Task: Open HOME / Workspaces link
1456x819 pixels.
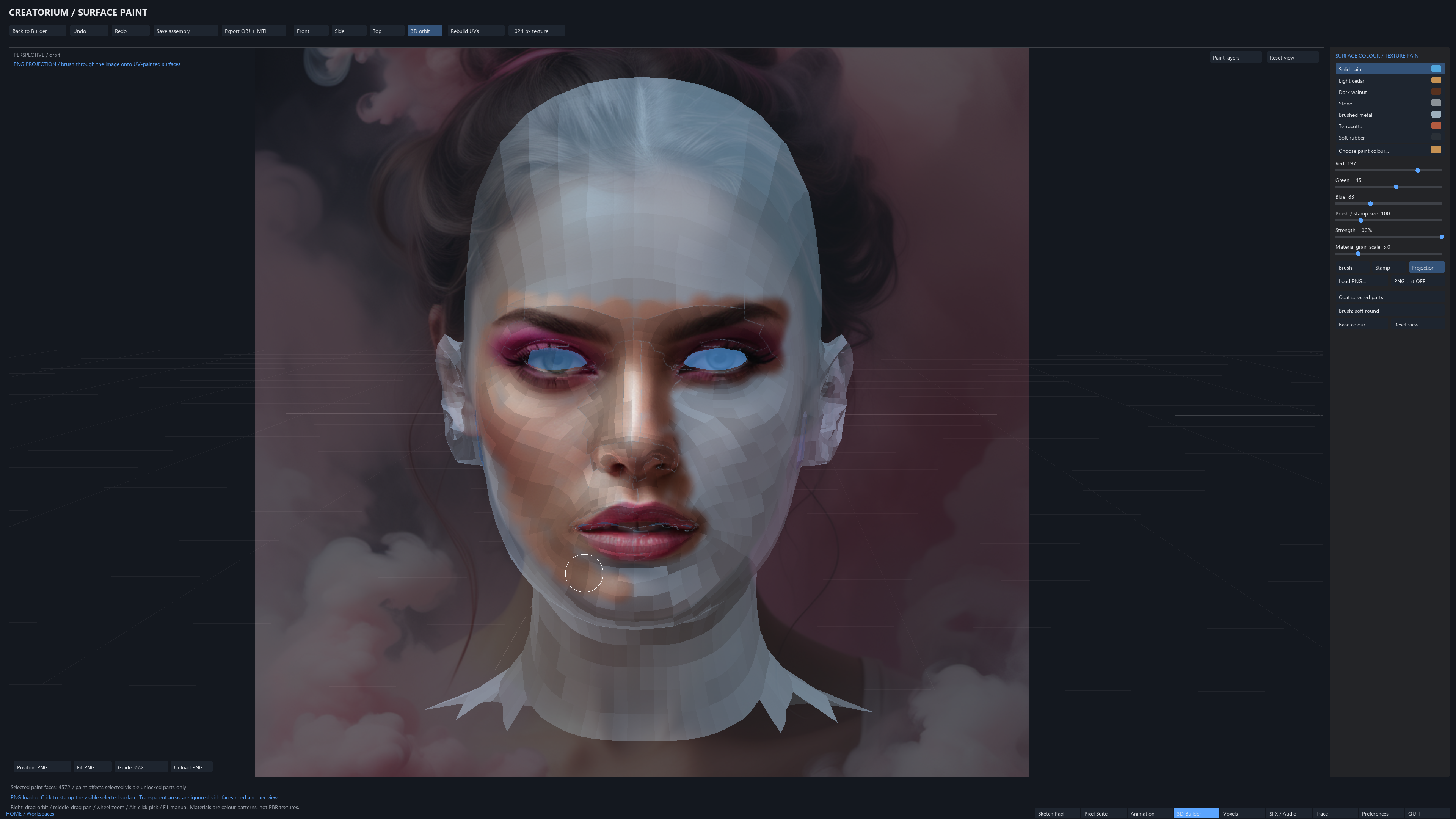Action: (x=30, y=814)
